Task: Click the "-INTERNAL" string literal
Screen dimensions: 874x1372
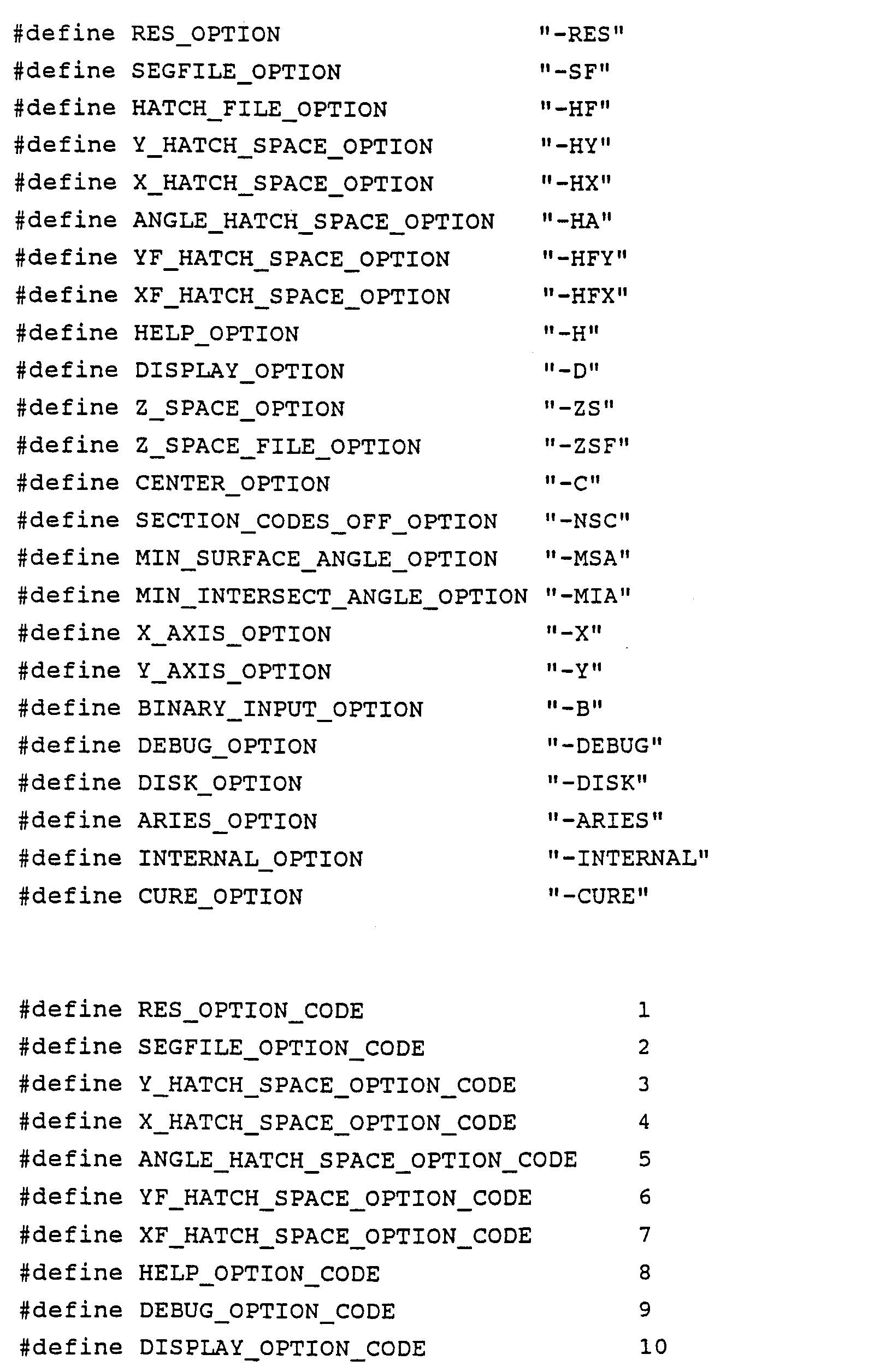Action: [x=628, y=858]
